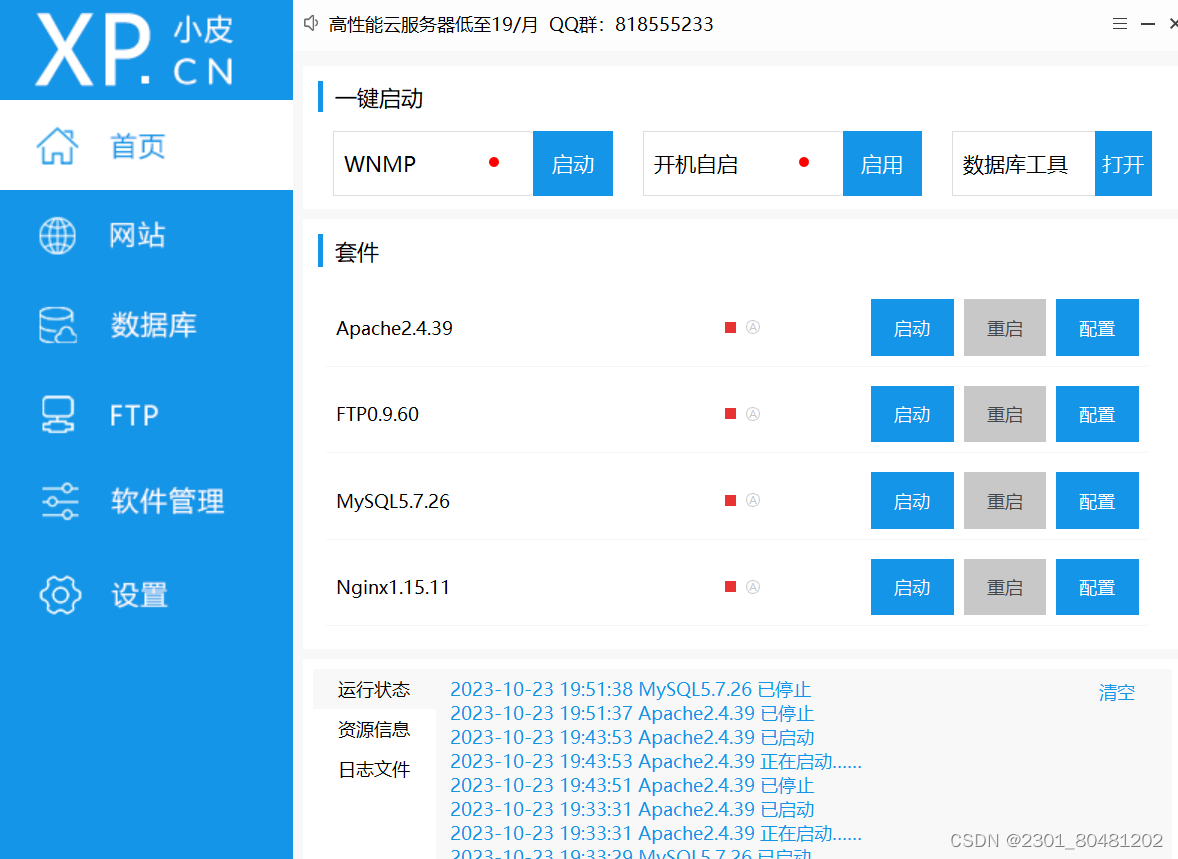Click 启用 to enable 开机自启
The height and width of the screenshot is (859, 1178).
(882, 164)
